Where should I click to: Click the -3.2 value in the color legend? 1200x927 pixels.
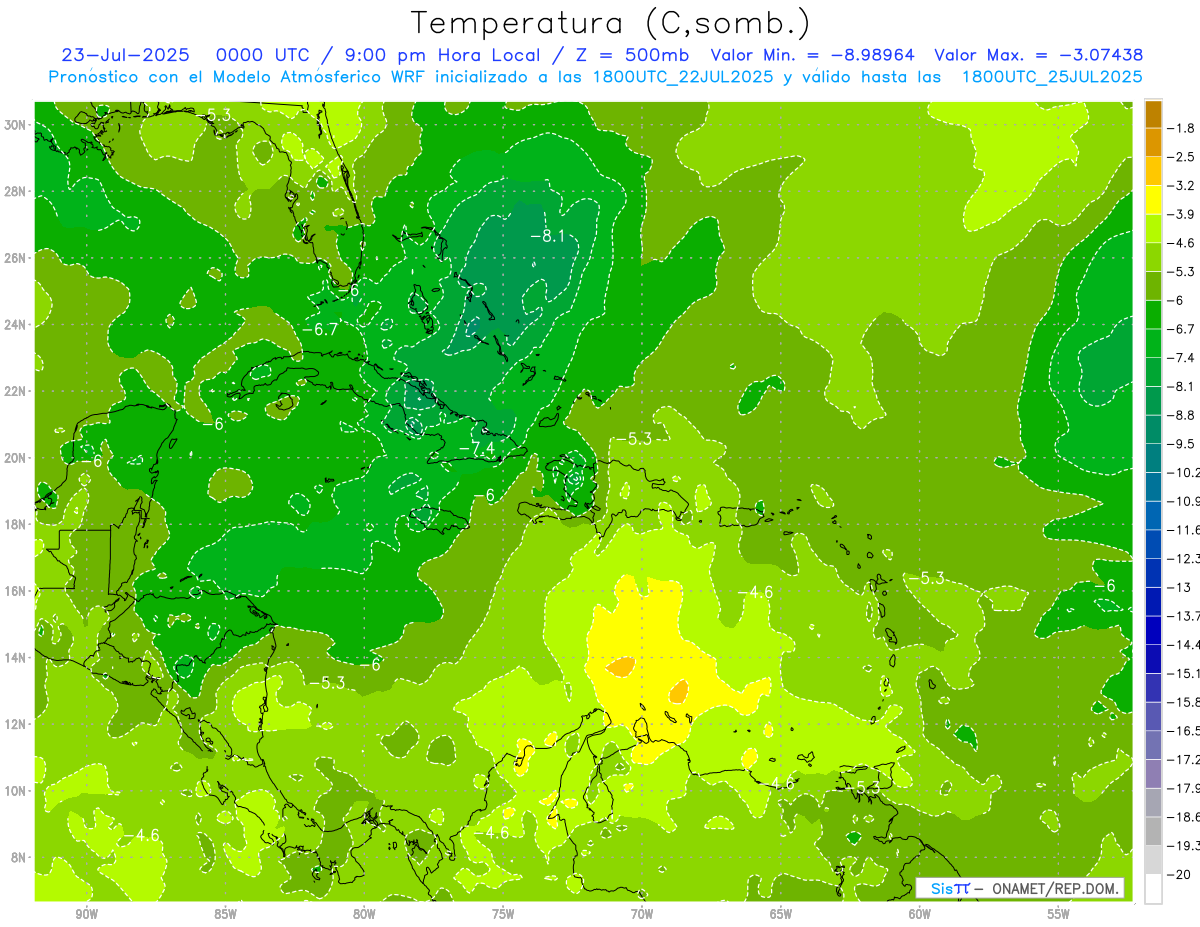[1182, 186]
